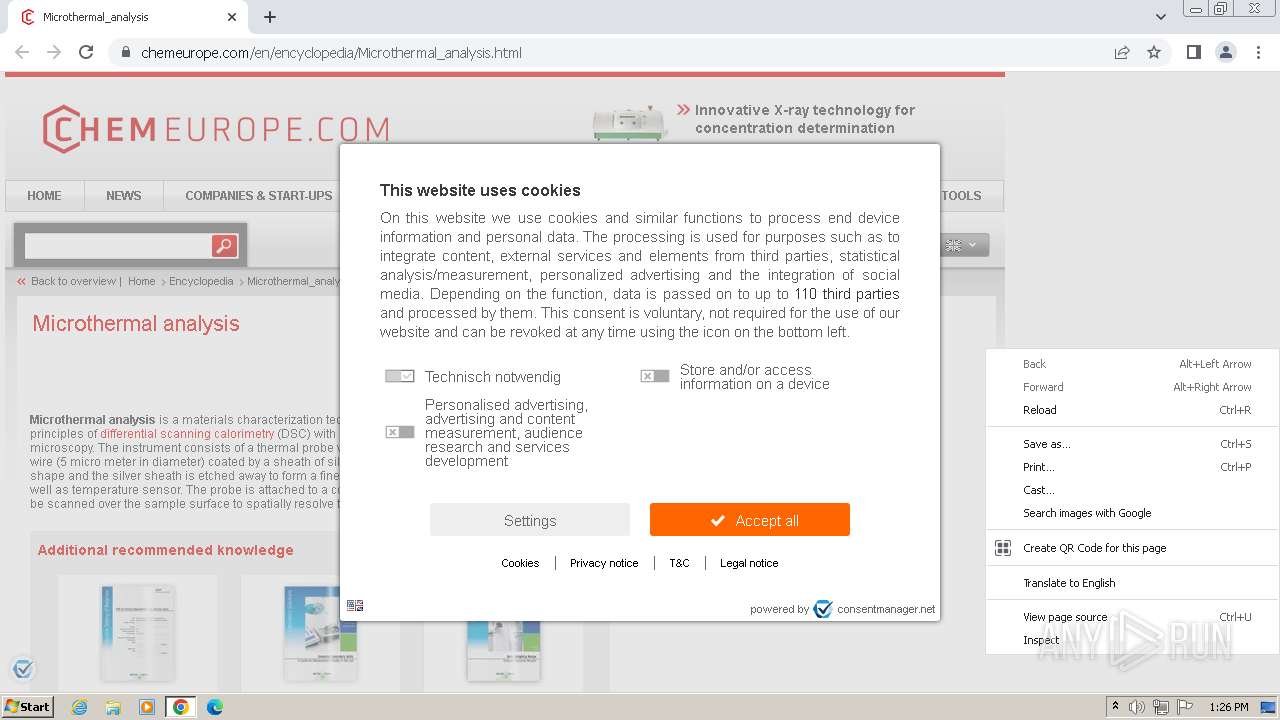Open the browser side panel icon
The image size is (1280, 720).
(1193, 52)
